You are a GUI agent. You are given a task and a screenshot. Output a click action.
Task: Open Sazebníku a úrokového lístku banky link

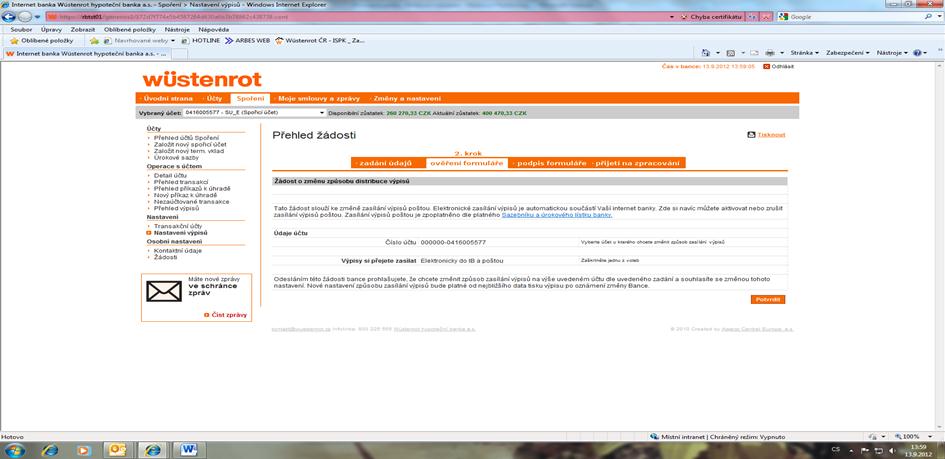pyautogui.click(x=557, y=215)
